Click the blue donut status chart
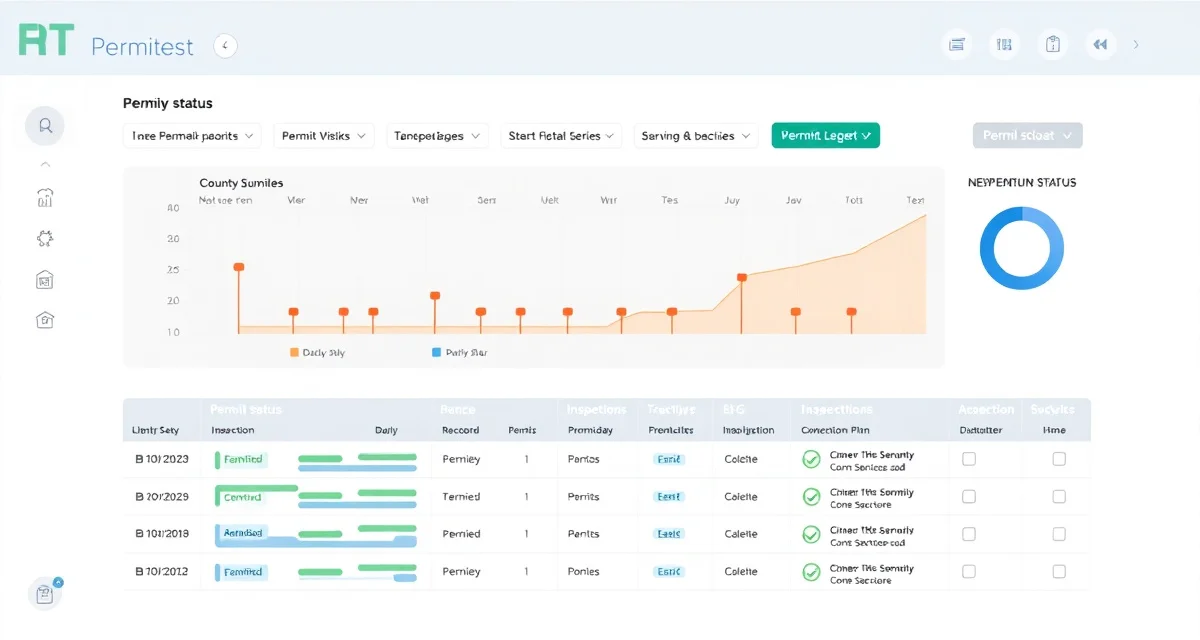 [x=1021, y=248]
